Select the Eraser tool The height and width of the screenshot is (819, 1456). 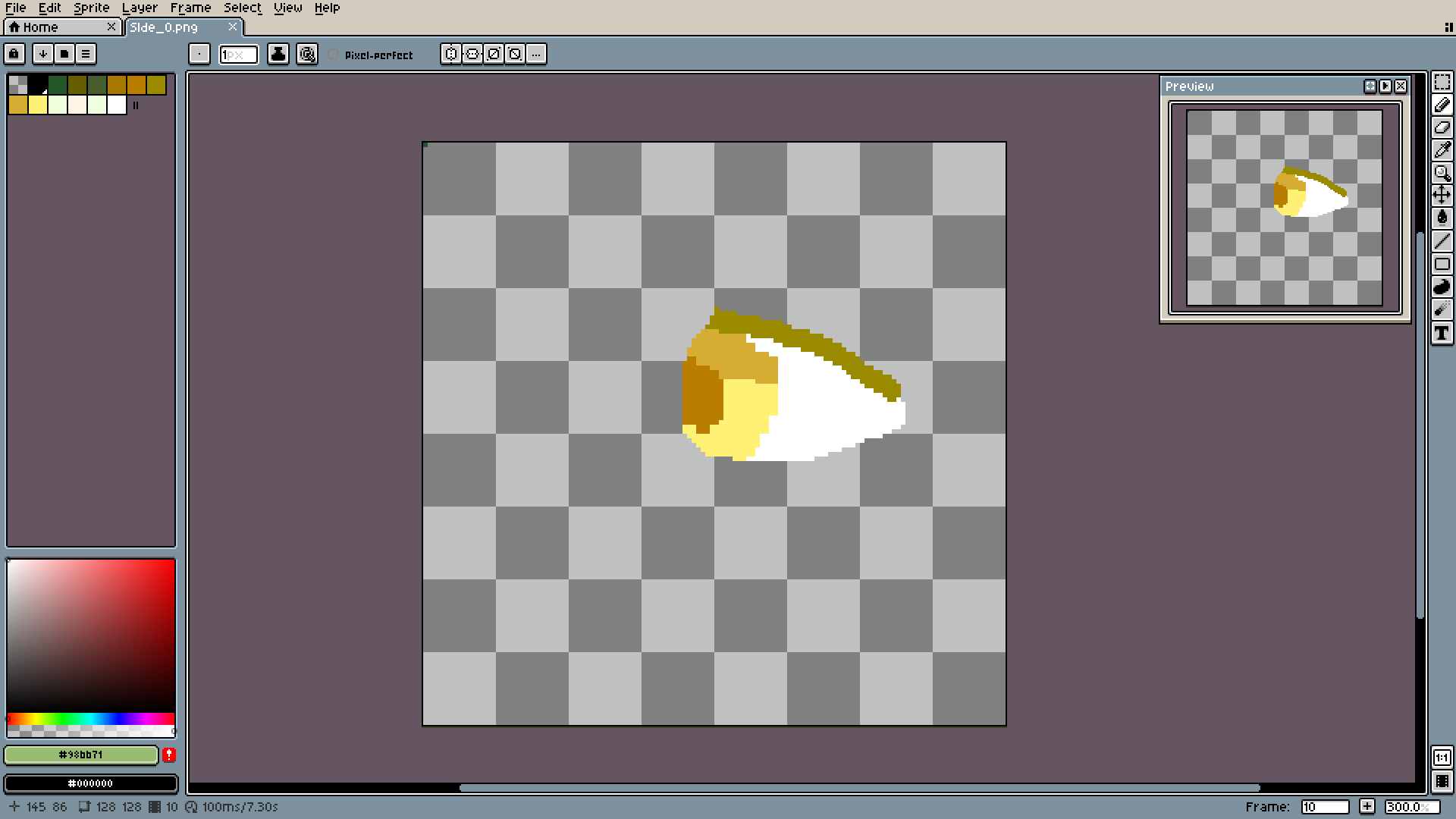pos(1442,127)
